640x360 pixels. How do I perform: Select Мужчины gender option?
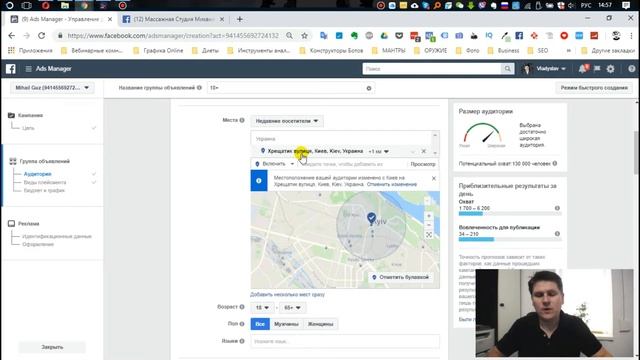[286, 324]
